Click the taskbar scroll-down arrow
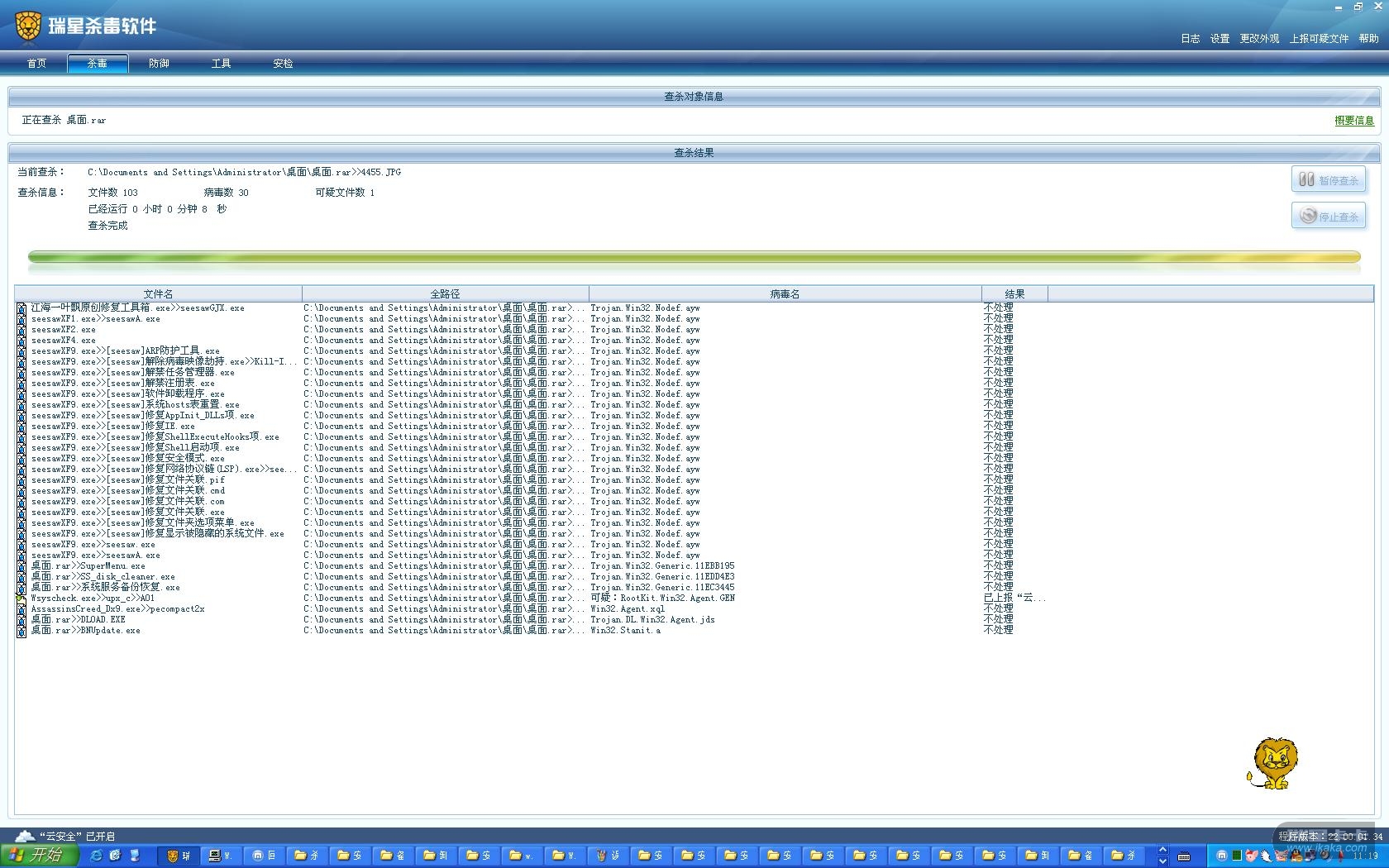This screenshot has height=868, width=1389. (x=1162, y=861)
